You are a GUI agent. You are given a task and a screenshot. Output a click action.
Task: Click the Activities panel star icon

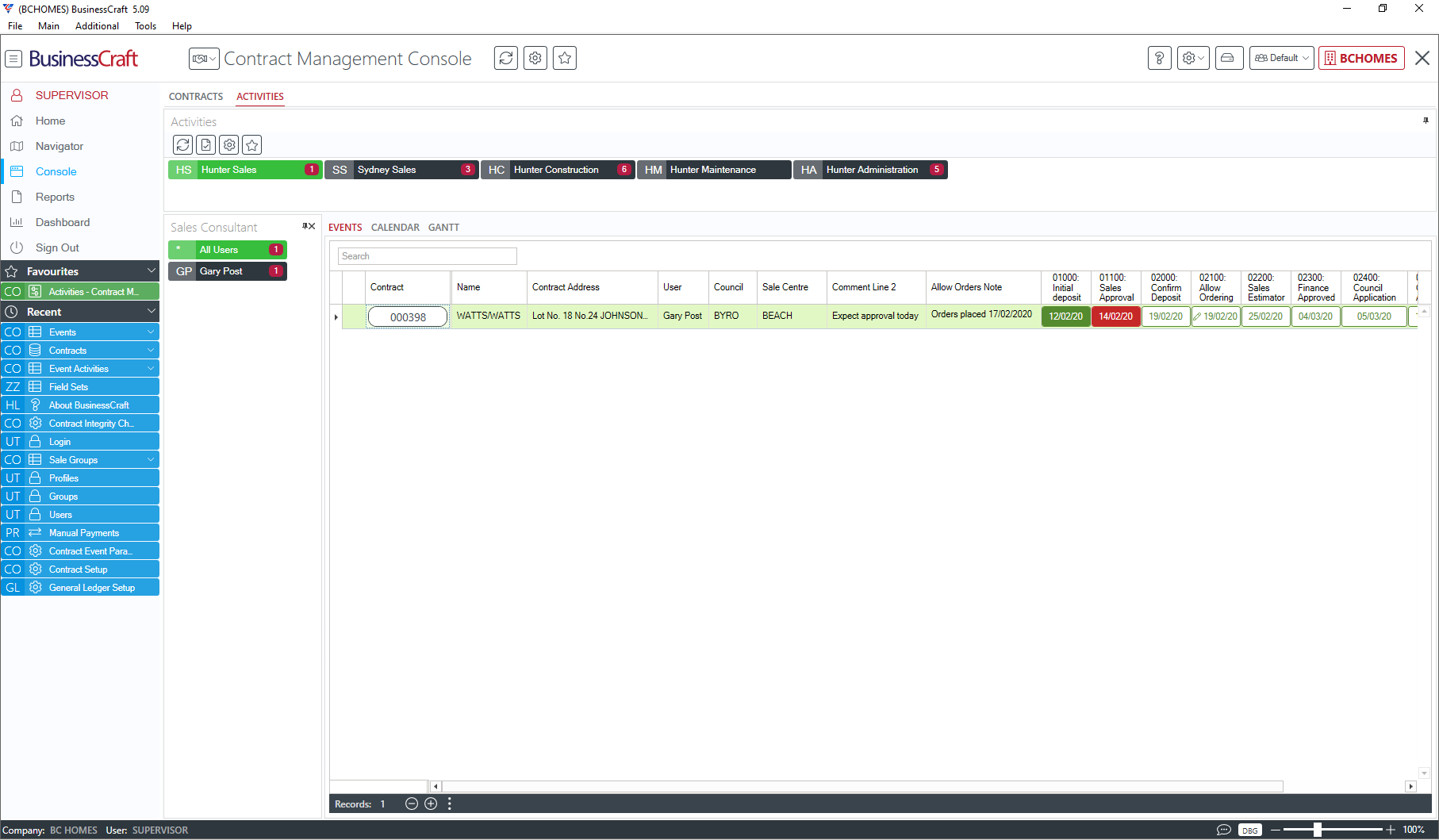(x=252, y=145)
